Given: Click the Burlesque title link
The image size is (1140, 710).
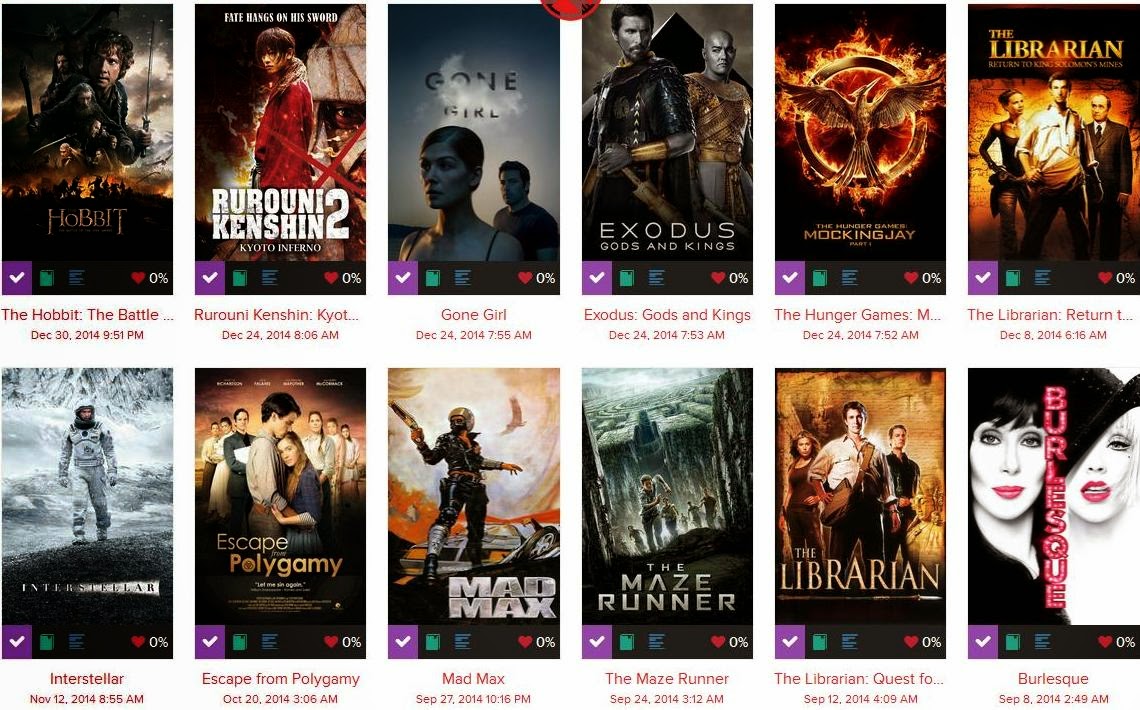Looking at the screenshot, I should point(1053,679).
